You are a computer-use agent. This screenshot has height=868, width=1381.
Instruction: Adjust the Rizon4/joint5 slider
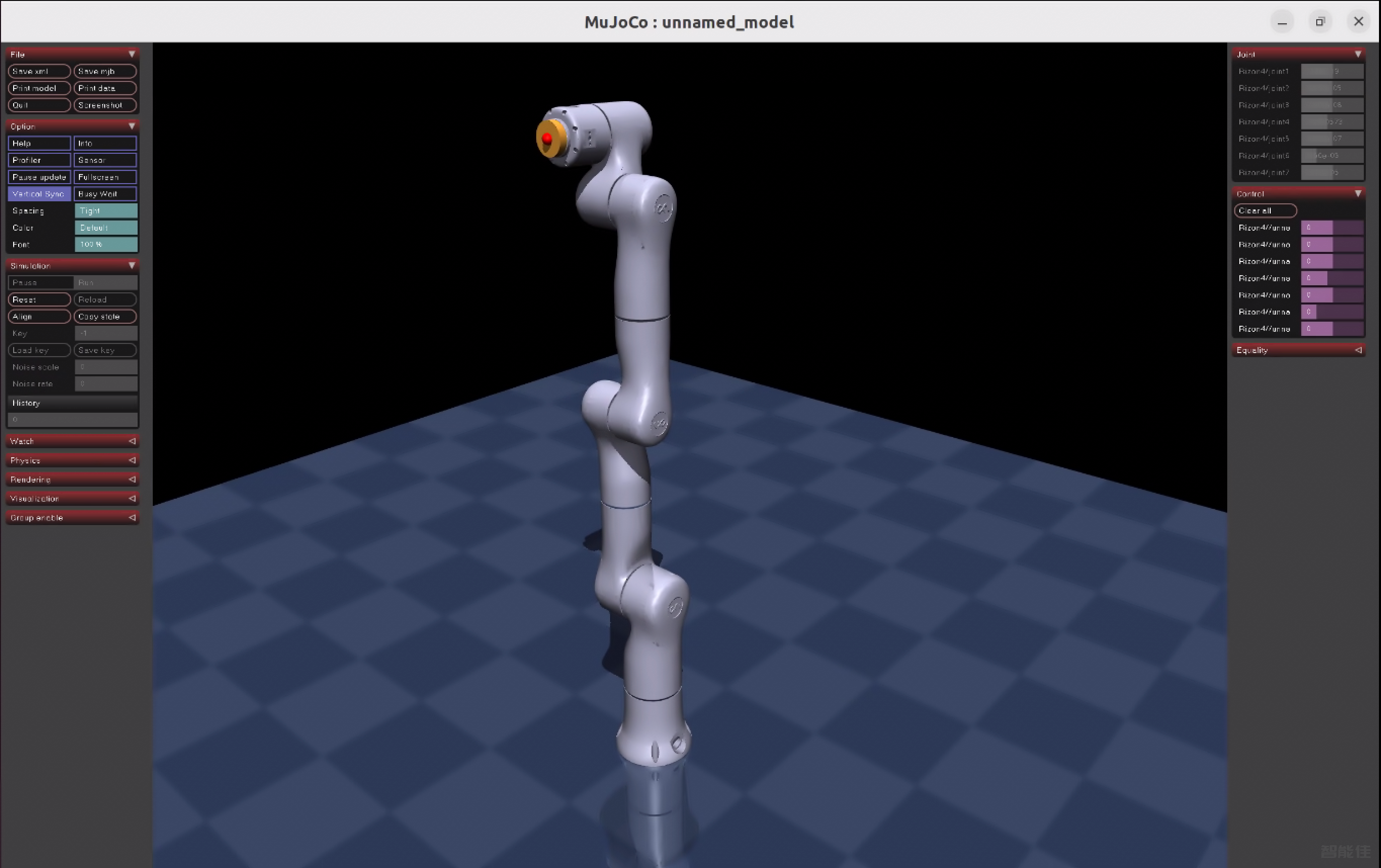click(1331, 139)
